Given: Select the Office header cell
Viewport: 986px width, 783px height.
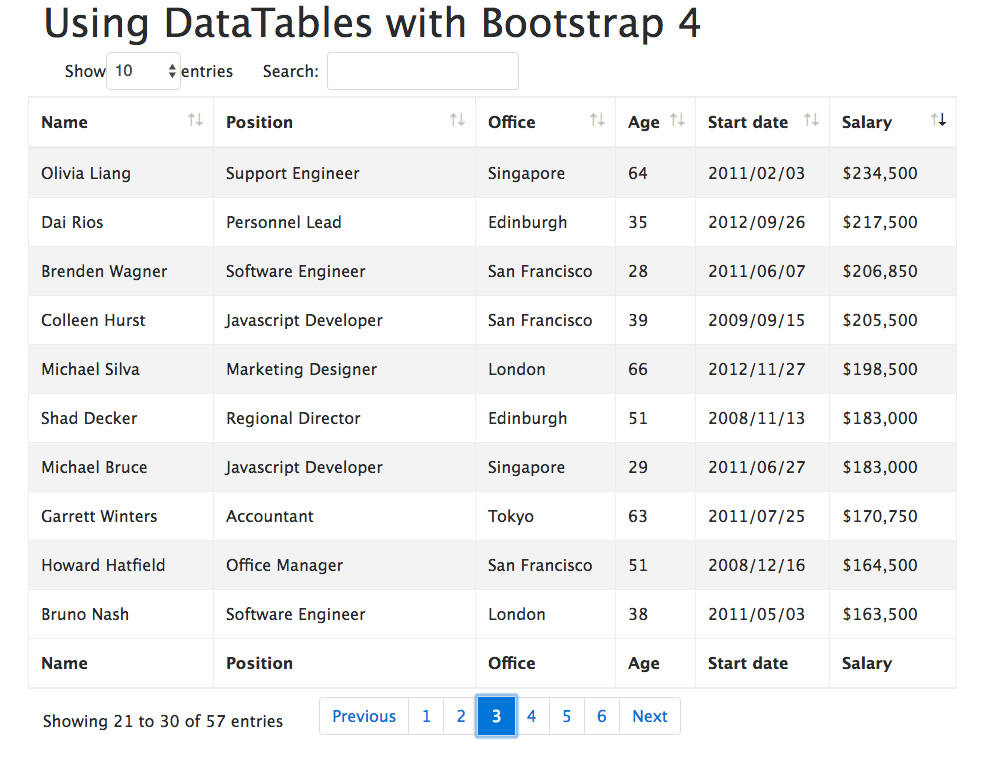Looking at the screenshot, I should (511, 121).
